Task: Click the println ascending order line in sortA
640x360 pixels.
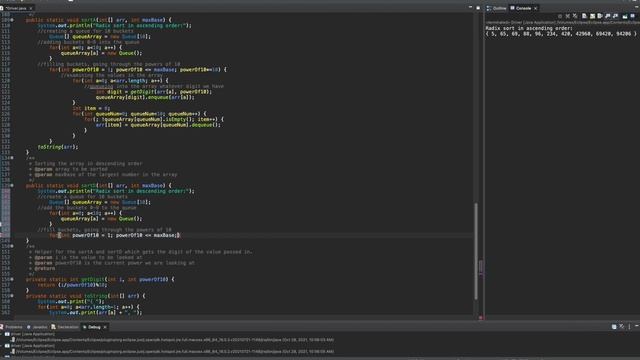Action: 114,26
